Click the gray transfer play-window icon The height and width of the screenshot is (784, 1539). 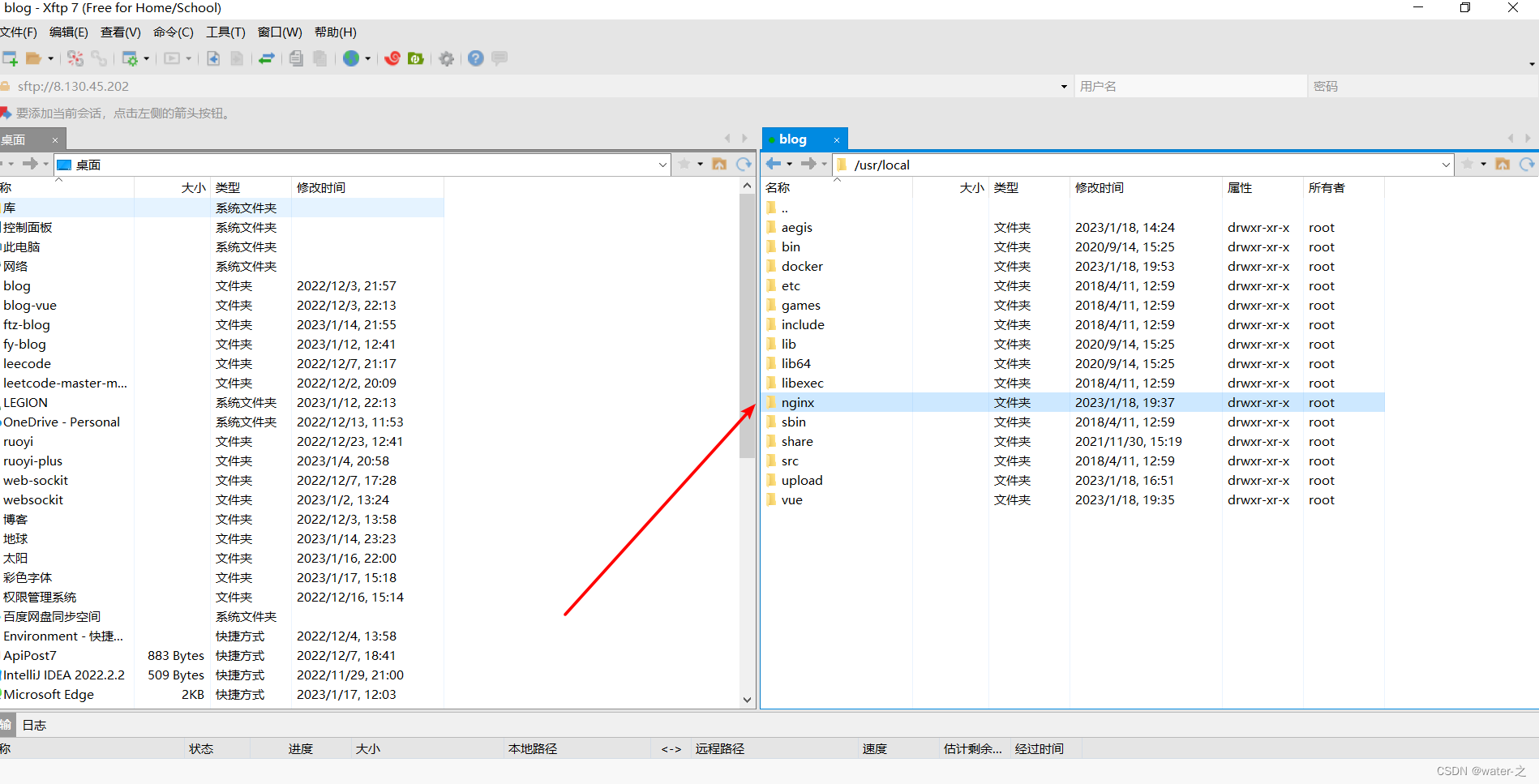click(172, 58)
